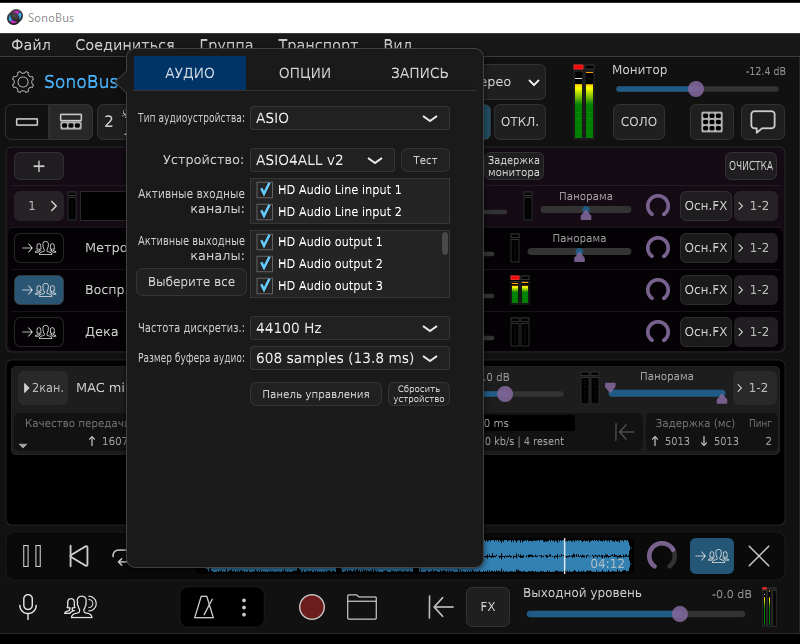Click Сбросить устройство button
Screen dimensions: 800x644
tap(419, 394)
